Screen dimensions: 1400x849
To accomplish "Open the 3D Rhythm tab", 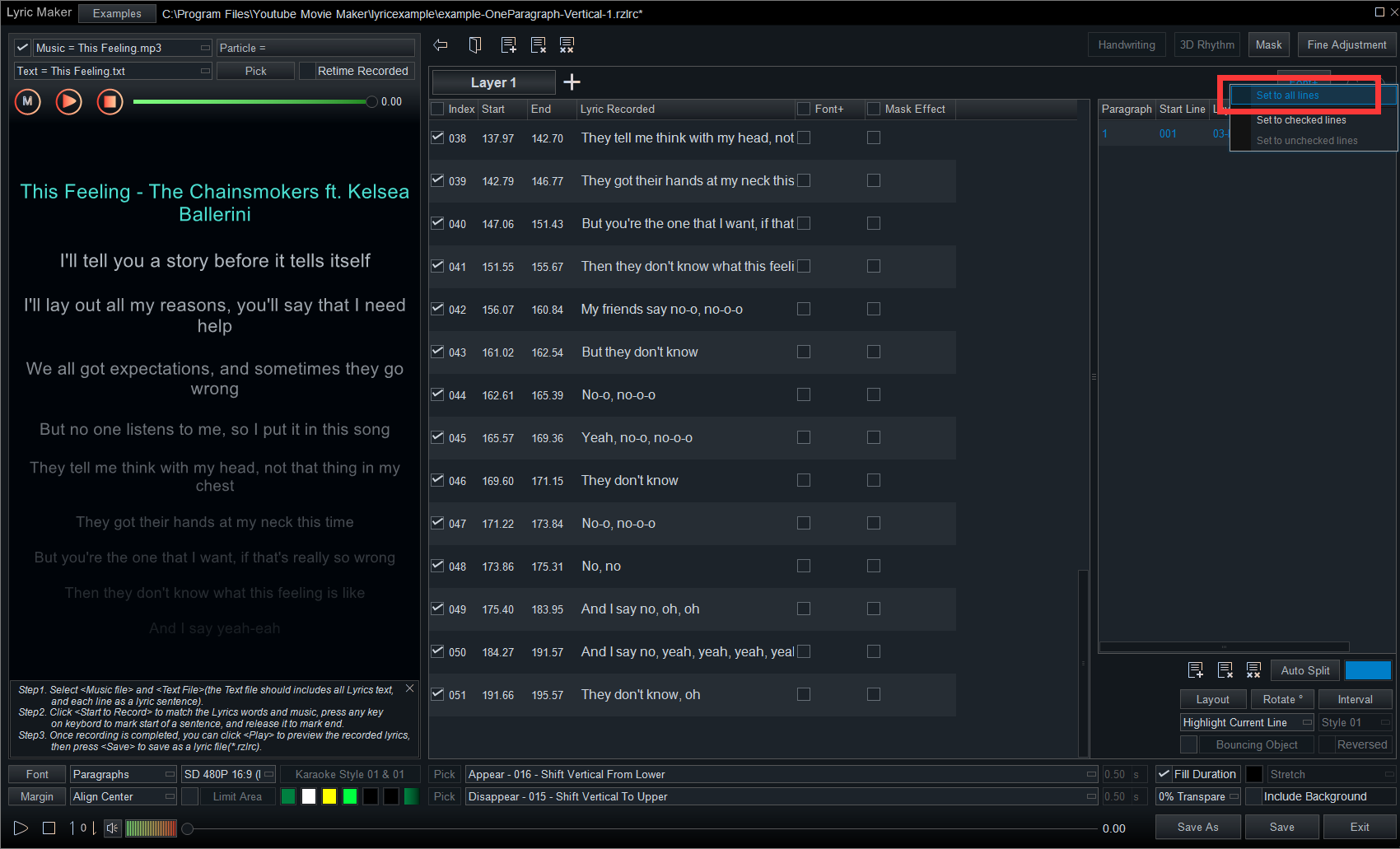I will tap(1206, 44).
